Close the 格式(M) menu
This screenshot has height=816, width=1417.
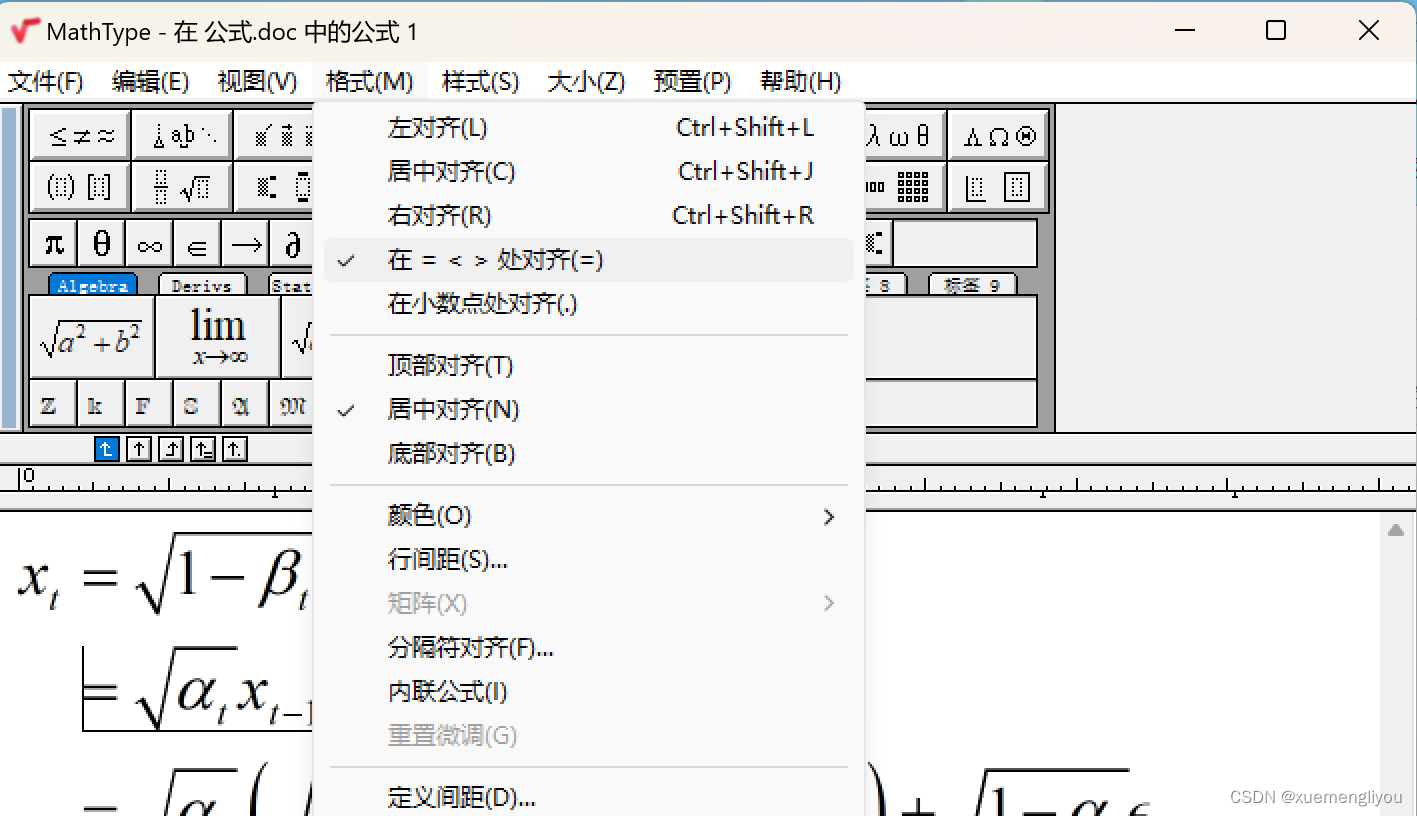370,82
